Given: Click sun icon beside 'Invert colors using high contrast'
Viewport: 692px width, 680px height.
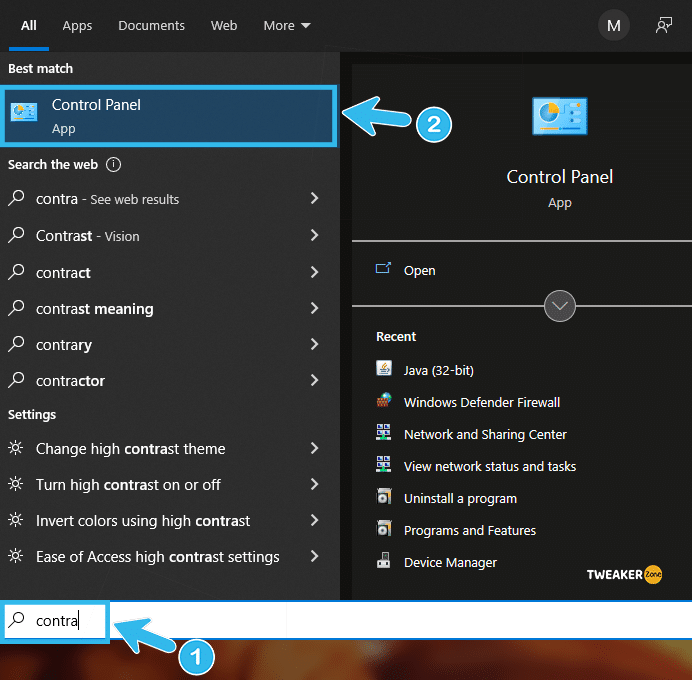Looking at the screenshot, I should pos(16,520).
